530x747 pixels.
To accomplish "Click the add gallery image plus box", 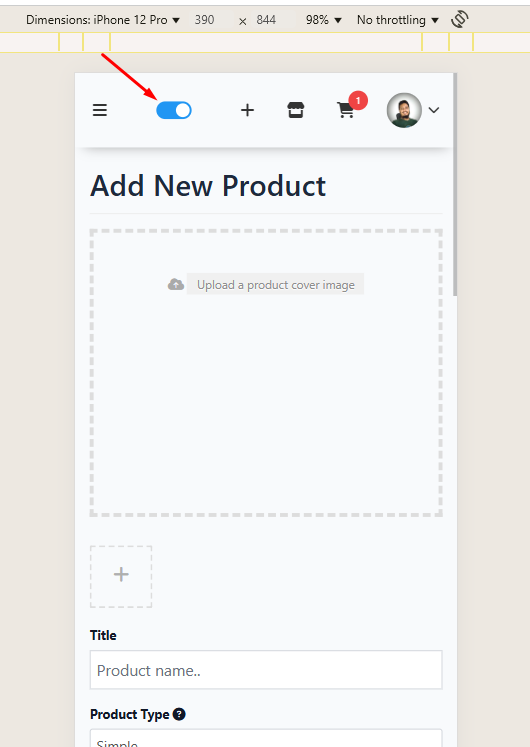I will [x=121, y=576].
